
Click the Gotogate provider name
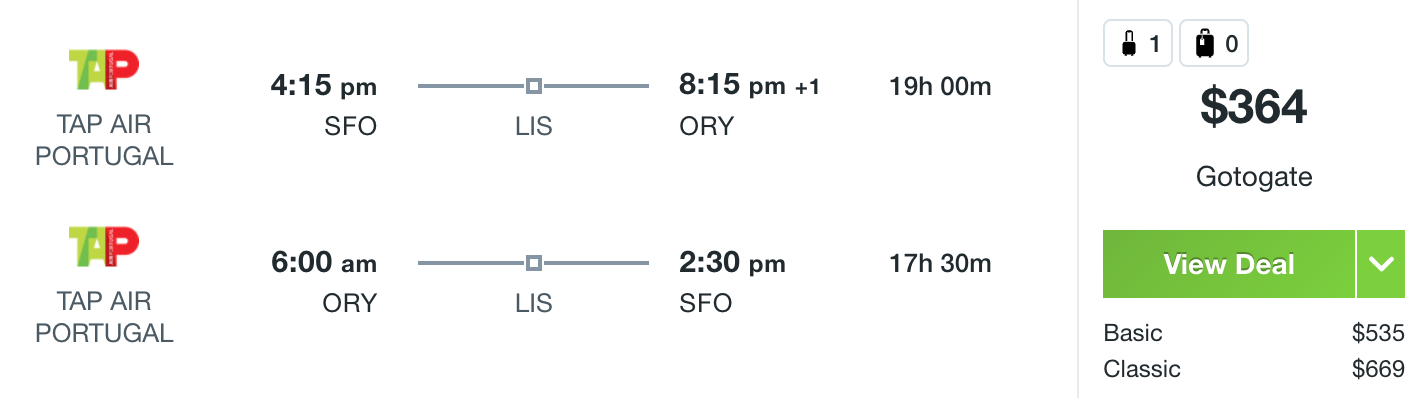coord(1253,177)
